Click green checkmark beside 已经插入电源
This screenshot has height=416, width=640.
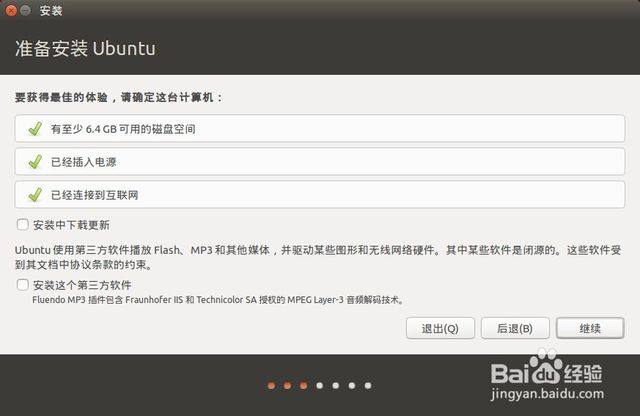pyautogui.click(x=35, y=162)
